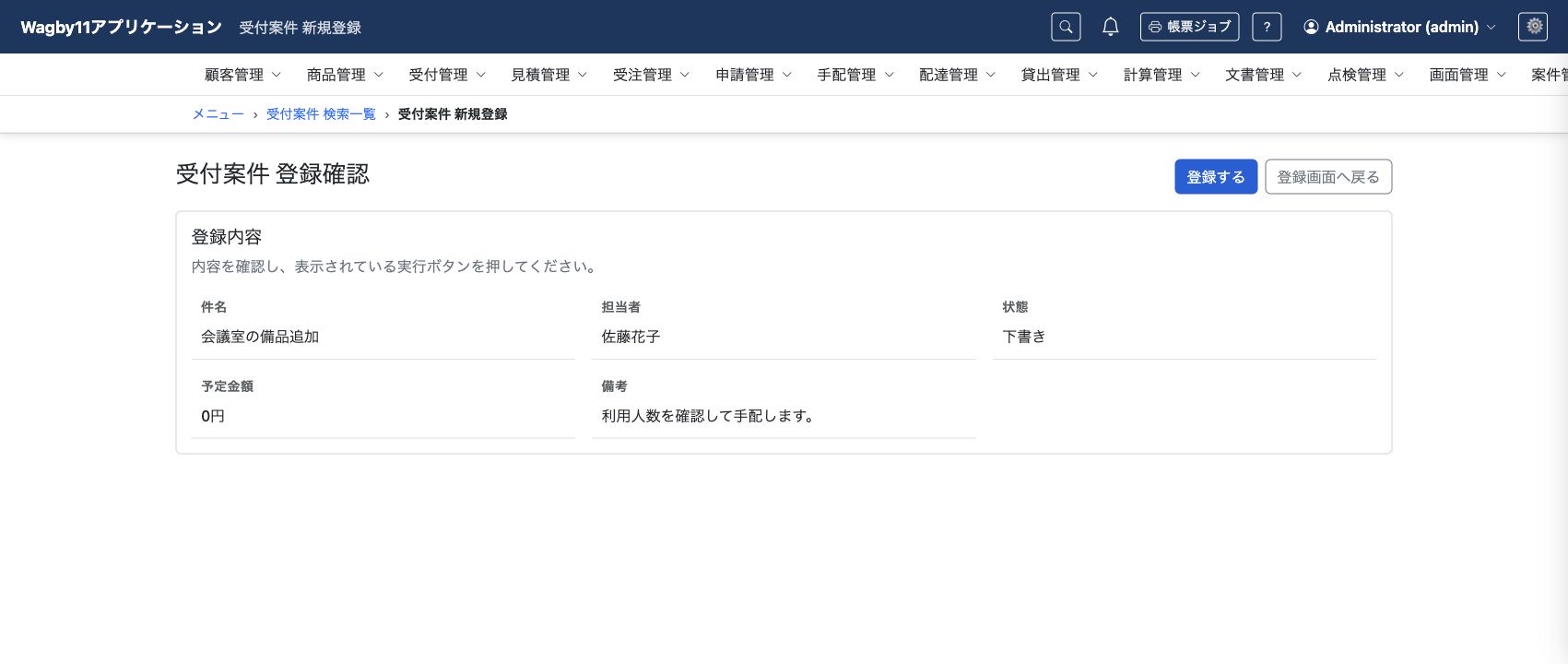Select the 件名 value 会議室の備品追加
Screen dimensions: 1568x664
(x=260, y=338)
